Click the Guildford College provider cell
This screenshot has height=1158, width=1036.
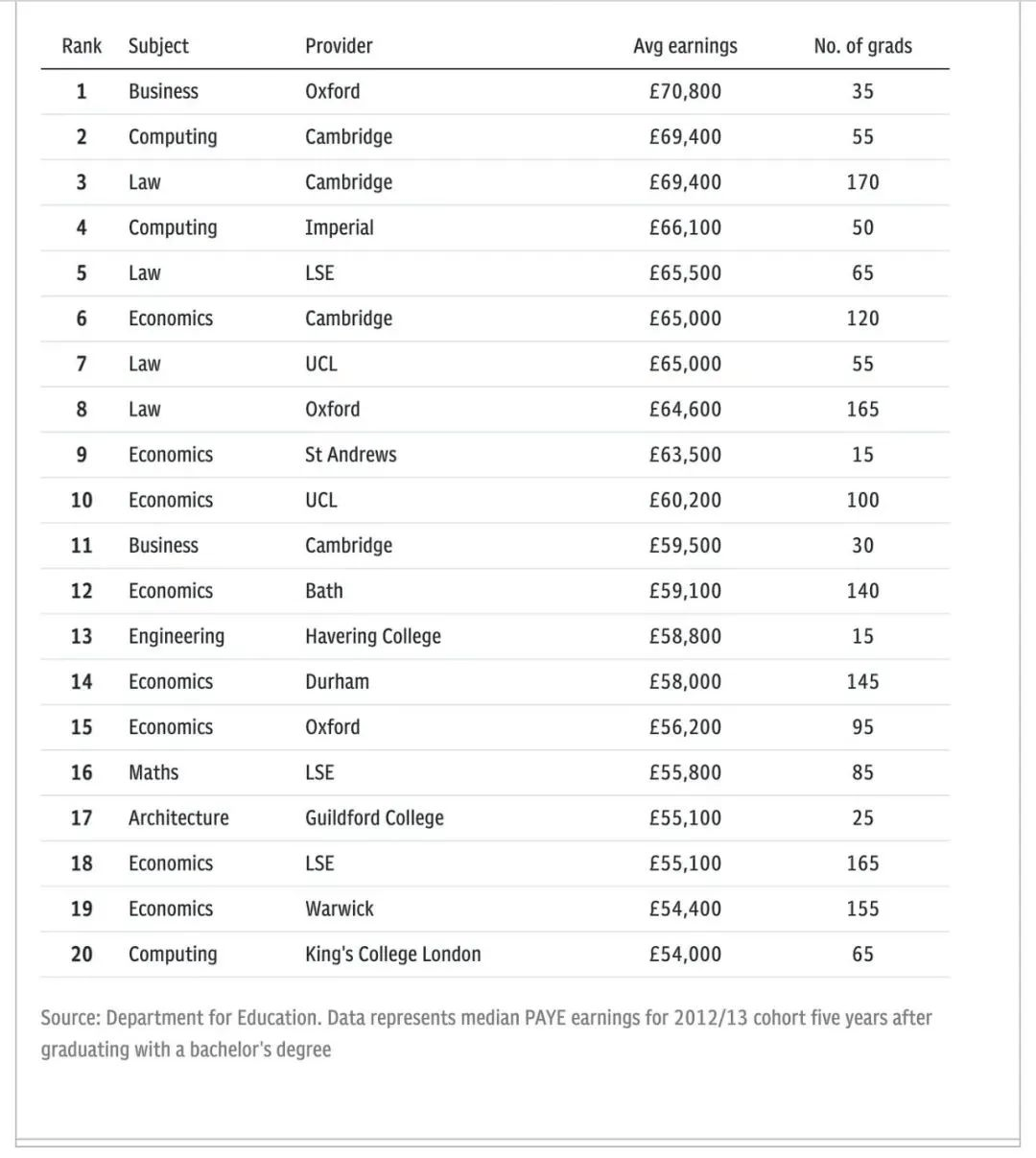tap(374, 818)
